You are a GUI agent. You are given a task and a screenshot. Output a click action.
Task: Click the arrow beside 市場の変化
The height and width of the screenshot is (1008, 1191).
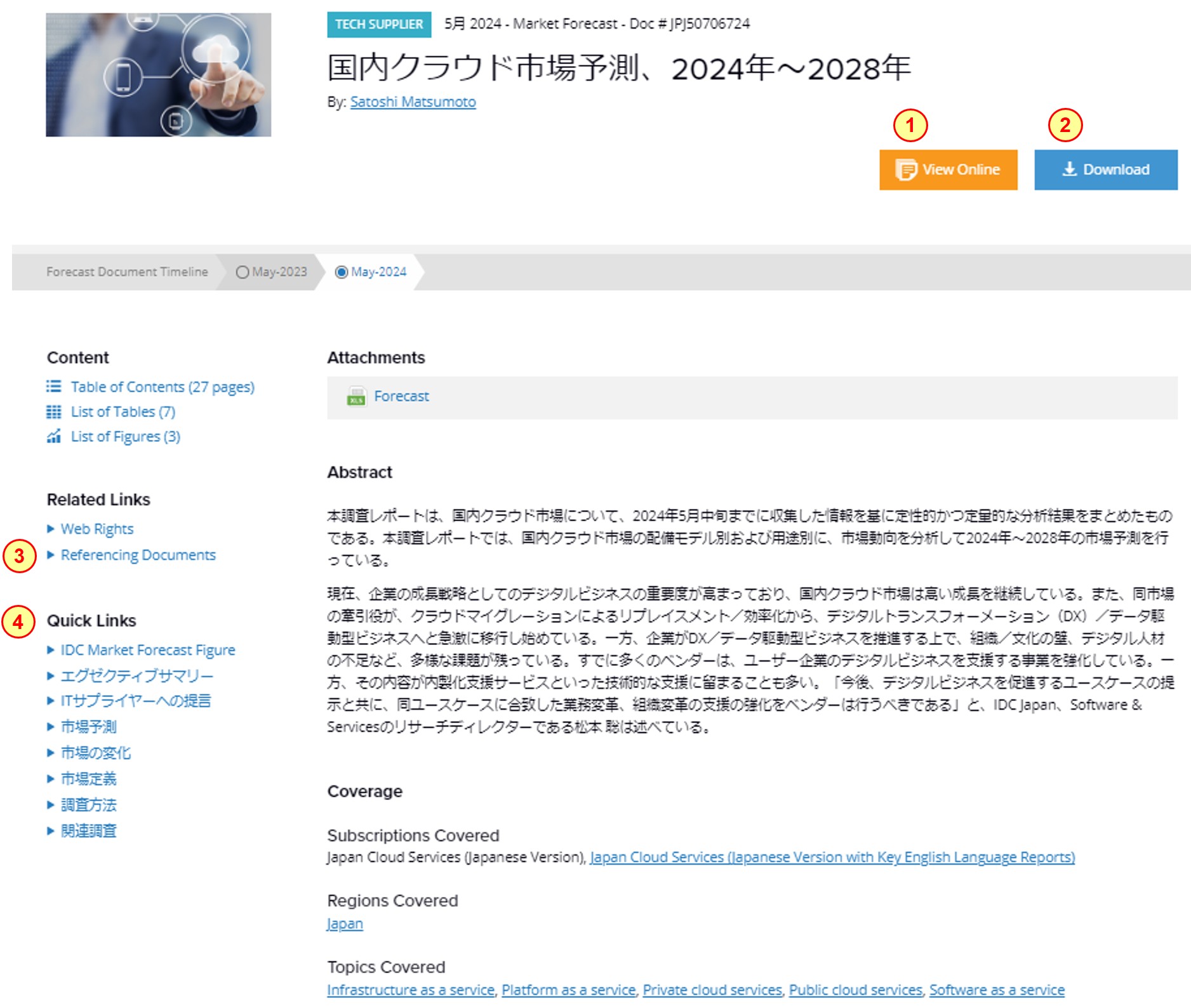[51, 753]
